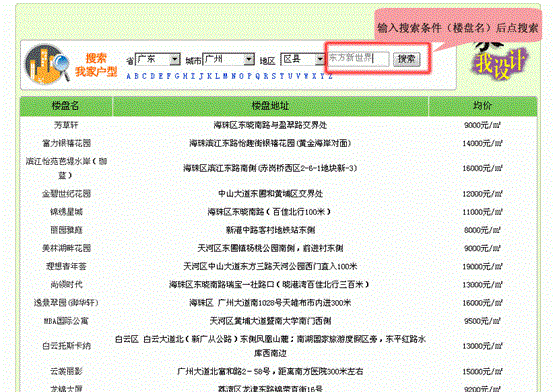Filter by letter G link
Screen dimensions: 555x392
(177, 76)
